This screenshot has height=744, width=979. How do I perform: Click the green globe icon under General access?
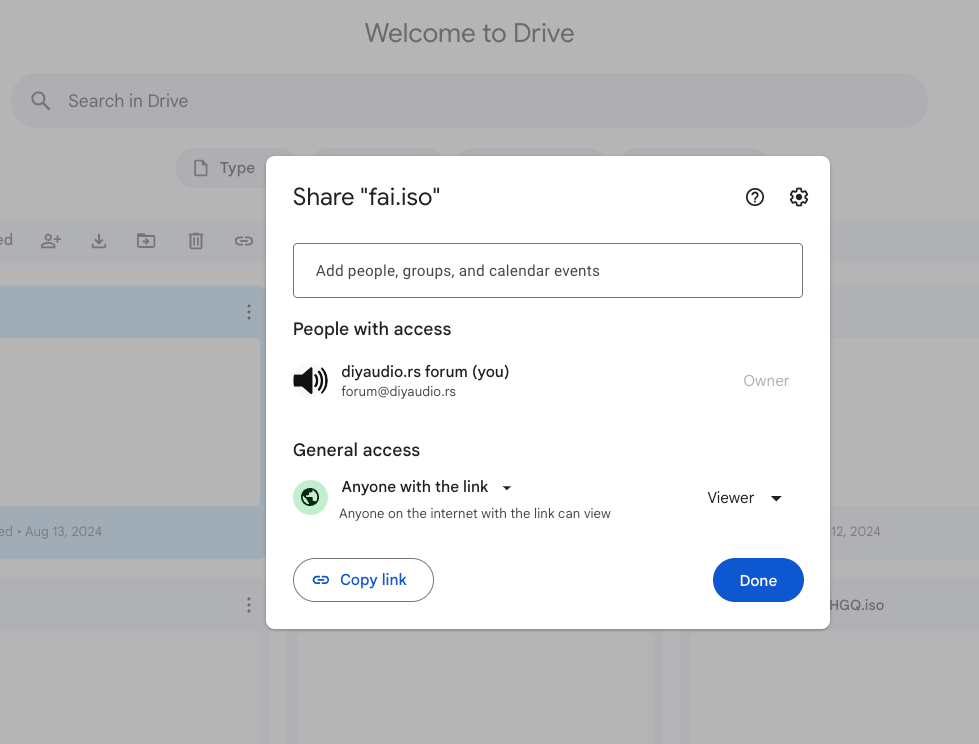tap(310, 497)
